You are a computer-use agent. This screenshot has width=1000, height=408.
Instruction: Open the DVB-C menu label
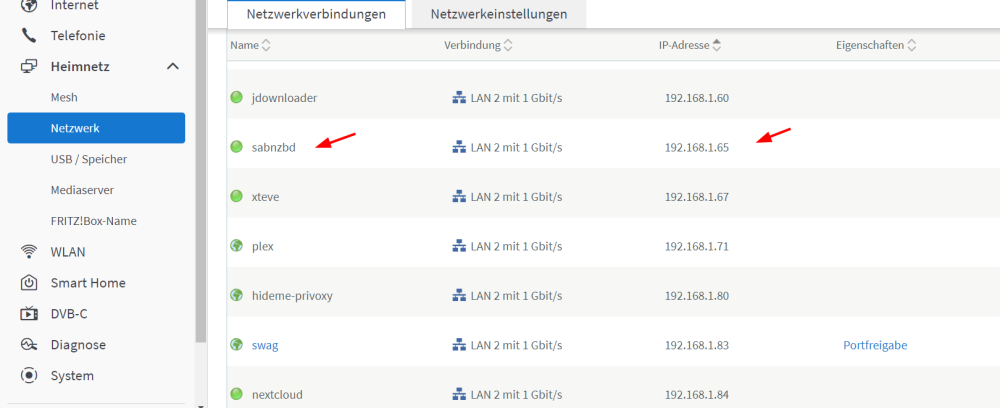70,314
